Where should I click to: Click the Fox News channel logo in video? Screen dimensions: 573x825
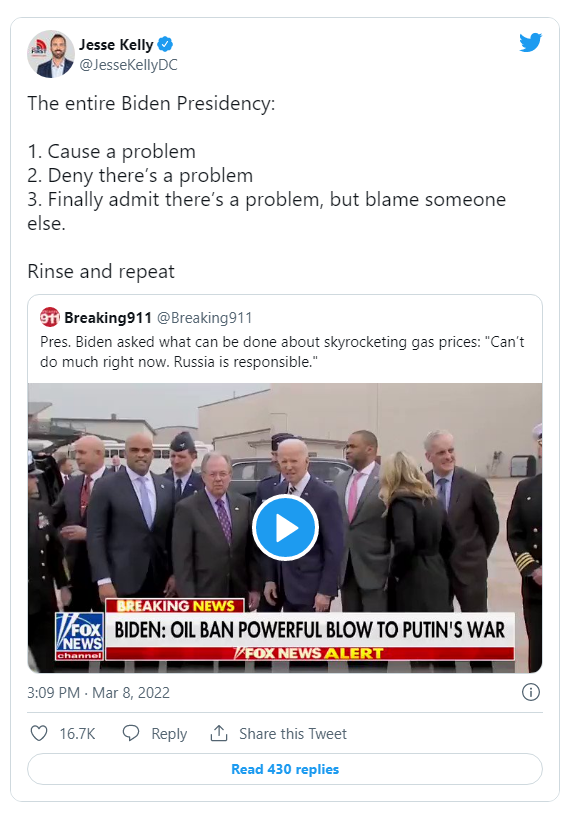click(79, 636)
